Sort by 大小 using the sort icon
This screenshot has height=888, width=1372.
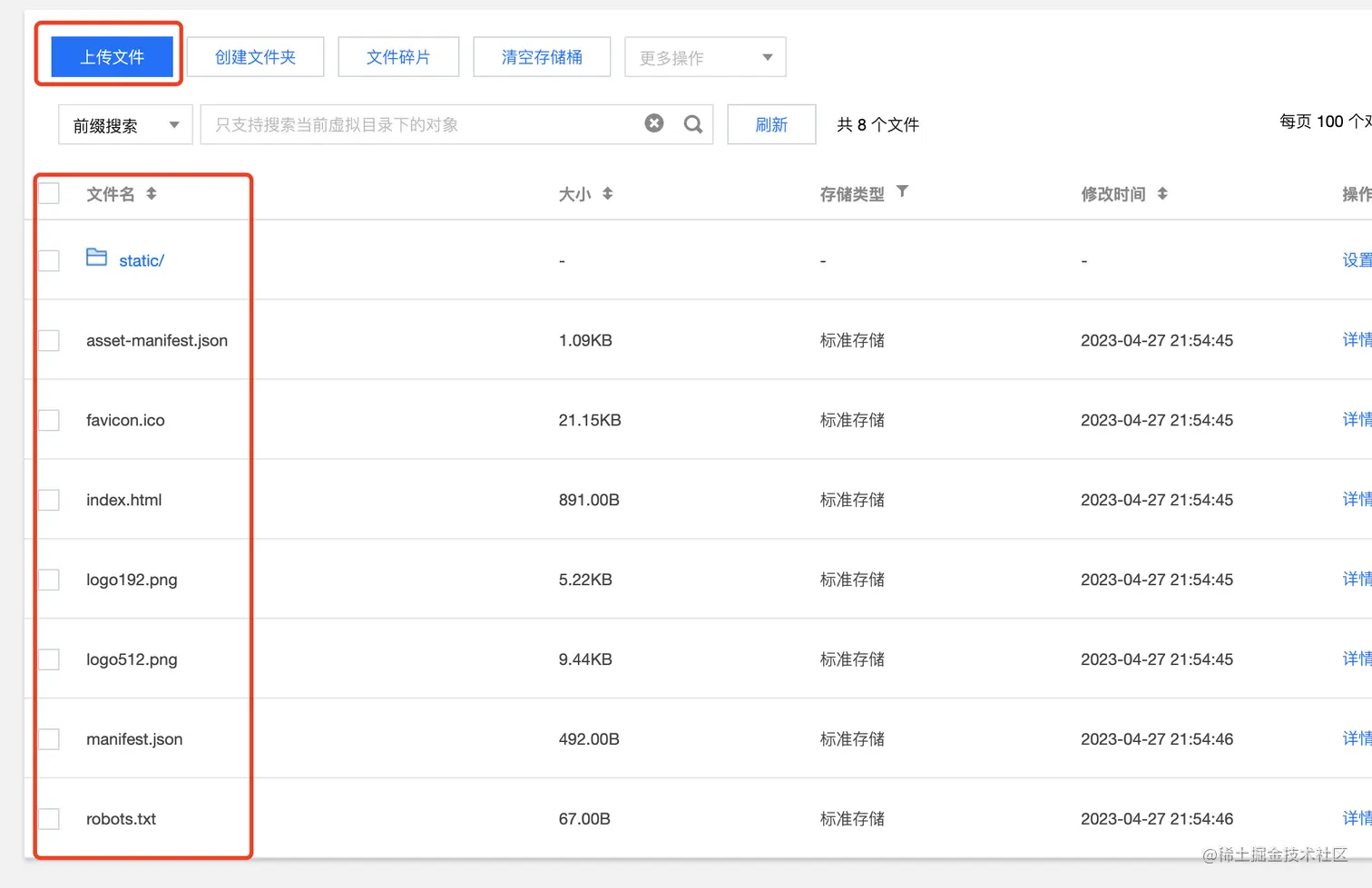(x=608, y=193)
